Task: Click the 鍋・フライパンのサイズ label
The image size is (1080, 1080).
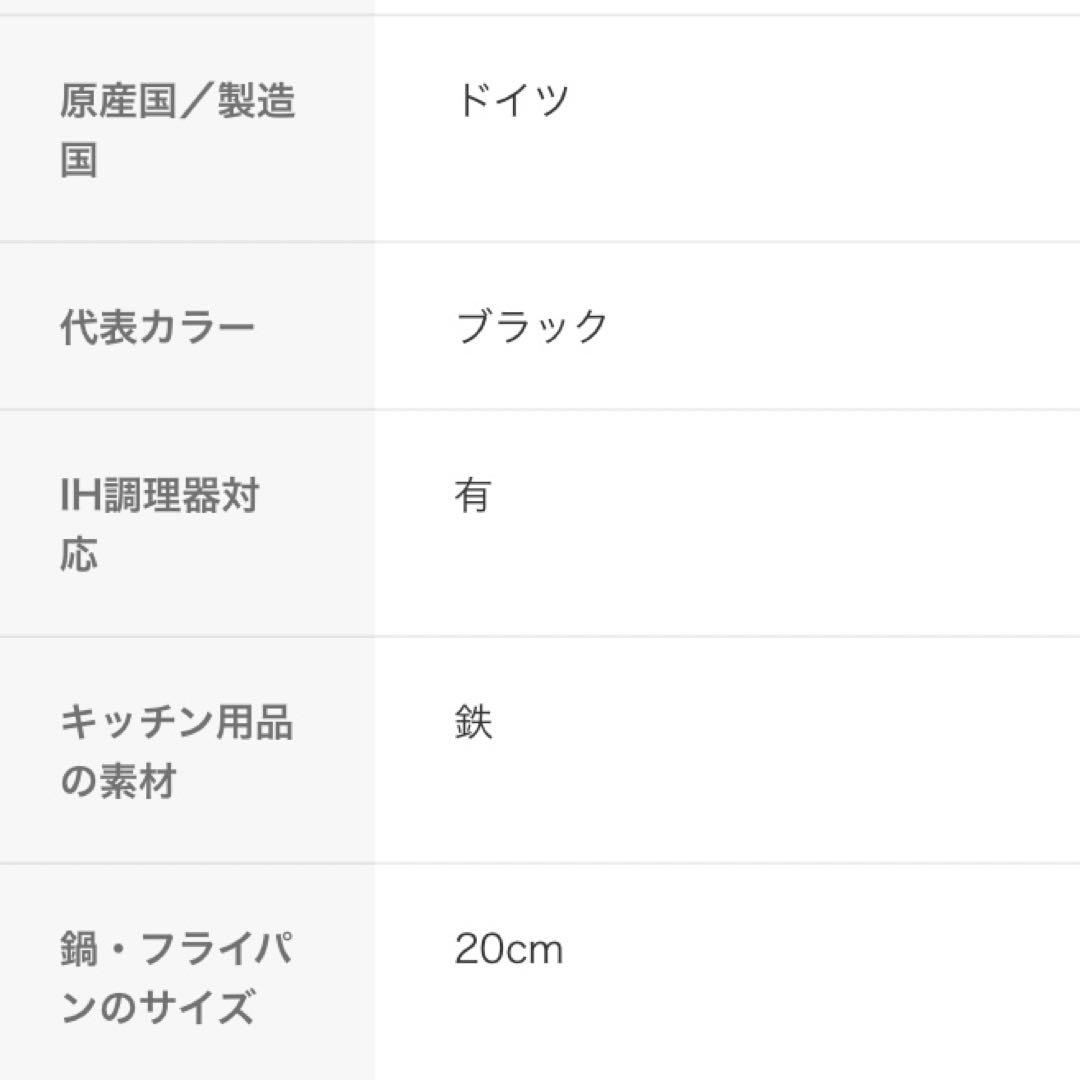Action: pos(176,978)
